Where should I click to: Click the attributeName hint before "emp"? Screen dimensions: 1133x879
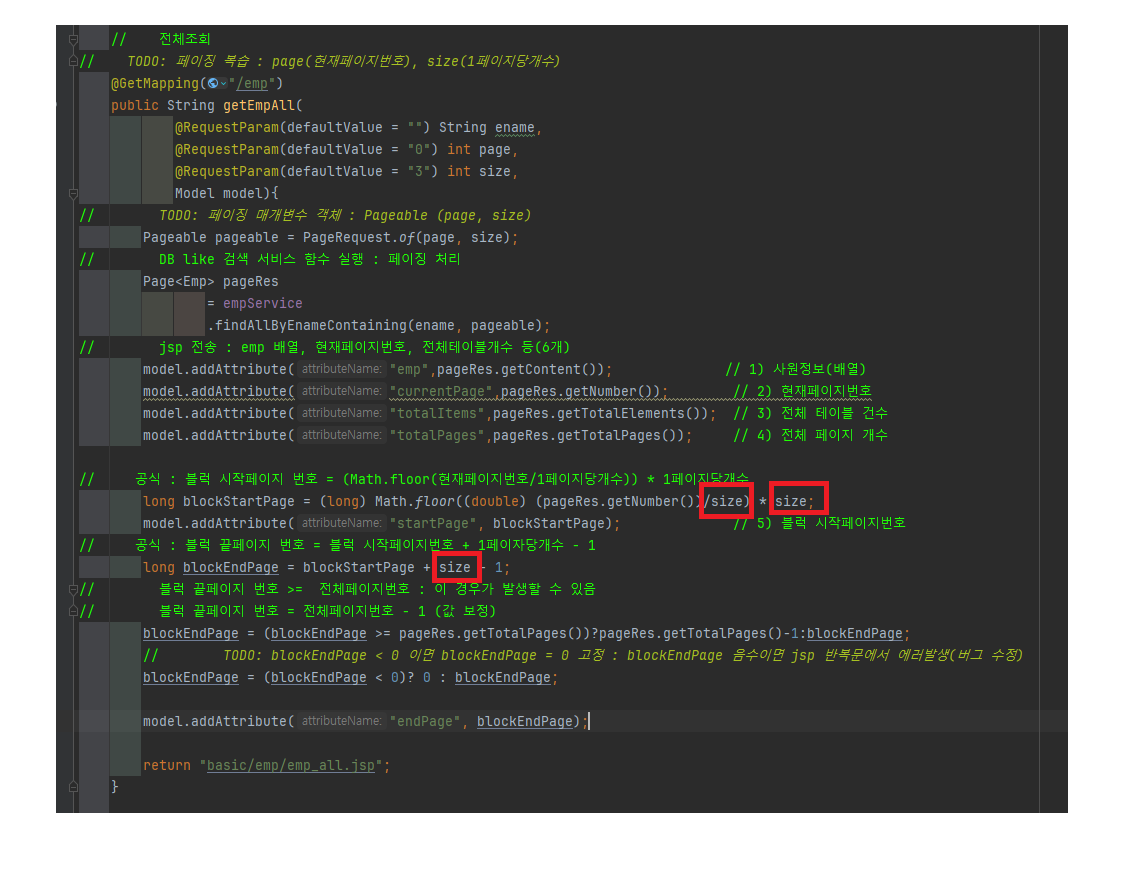341,369
